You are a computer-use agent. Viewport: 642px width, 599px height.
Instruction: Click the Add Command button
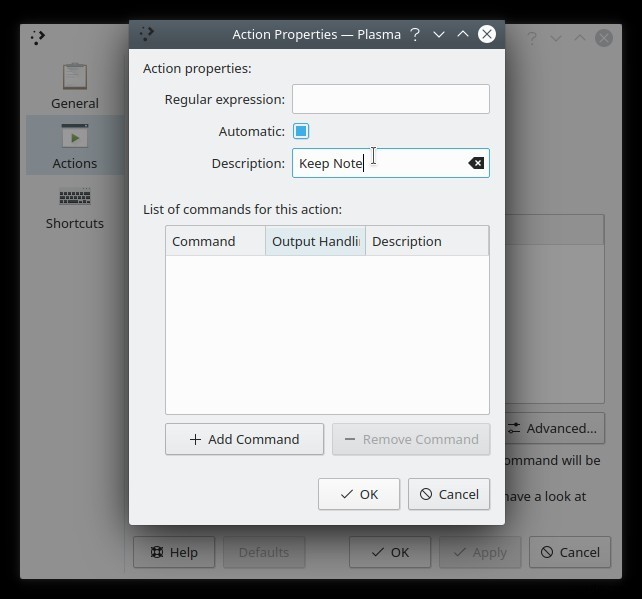244,439
